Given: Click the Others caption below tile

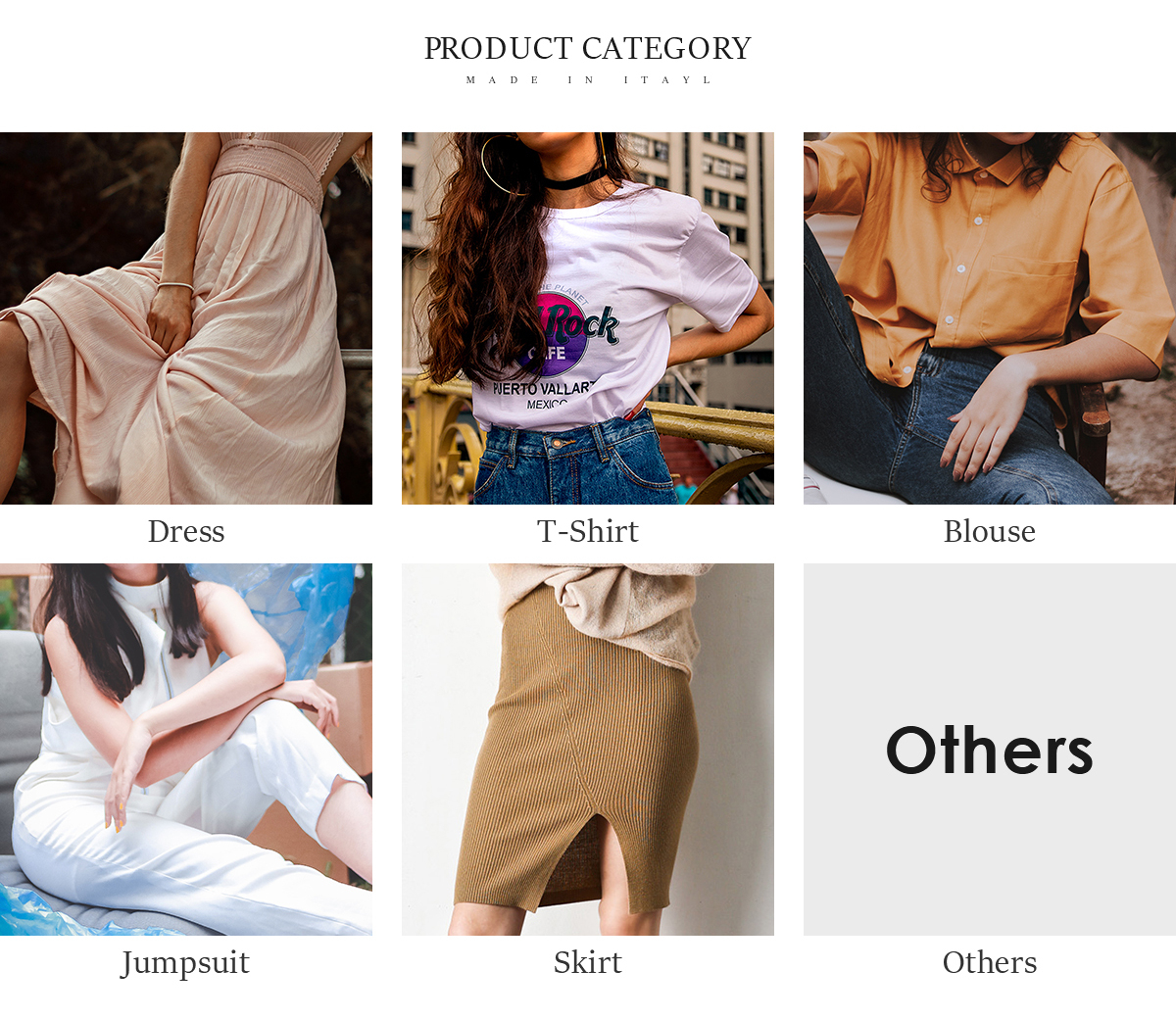Looking at the screenshot, I should point(990,962).
